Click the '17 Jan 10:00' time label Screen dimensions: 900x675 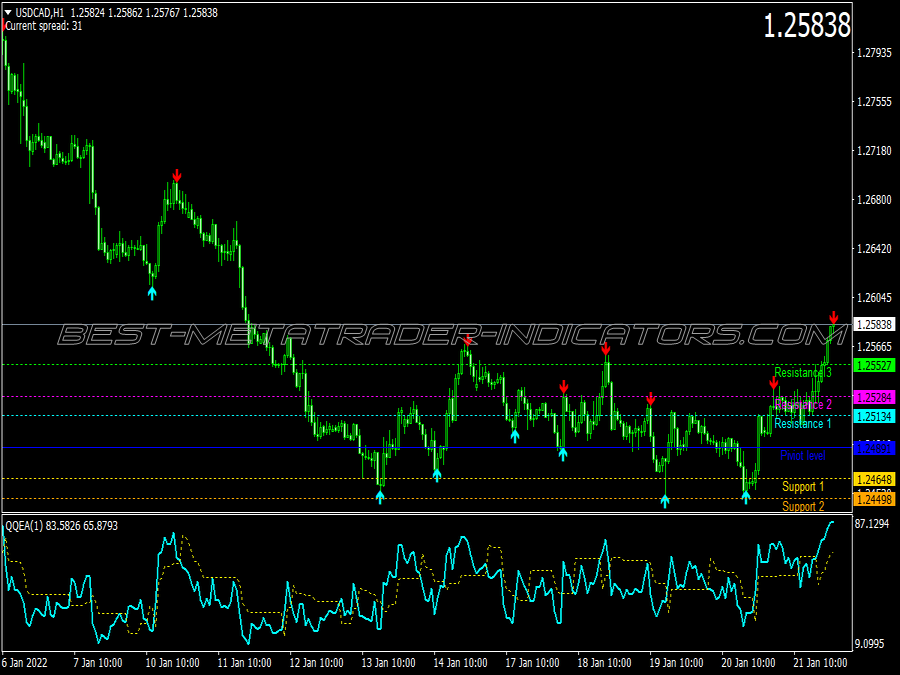(x=532, y=663)
